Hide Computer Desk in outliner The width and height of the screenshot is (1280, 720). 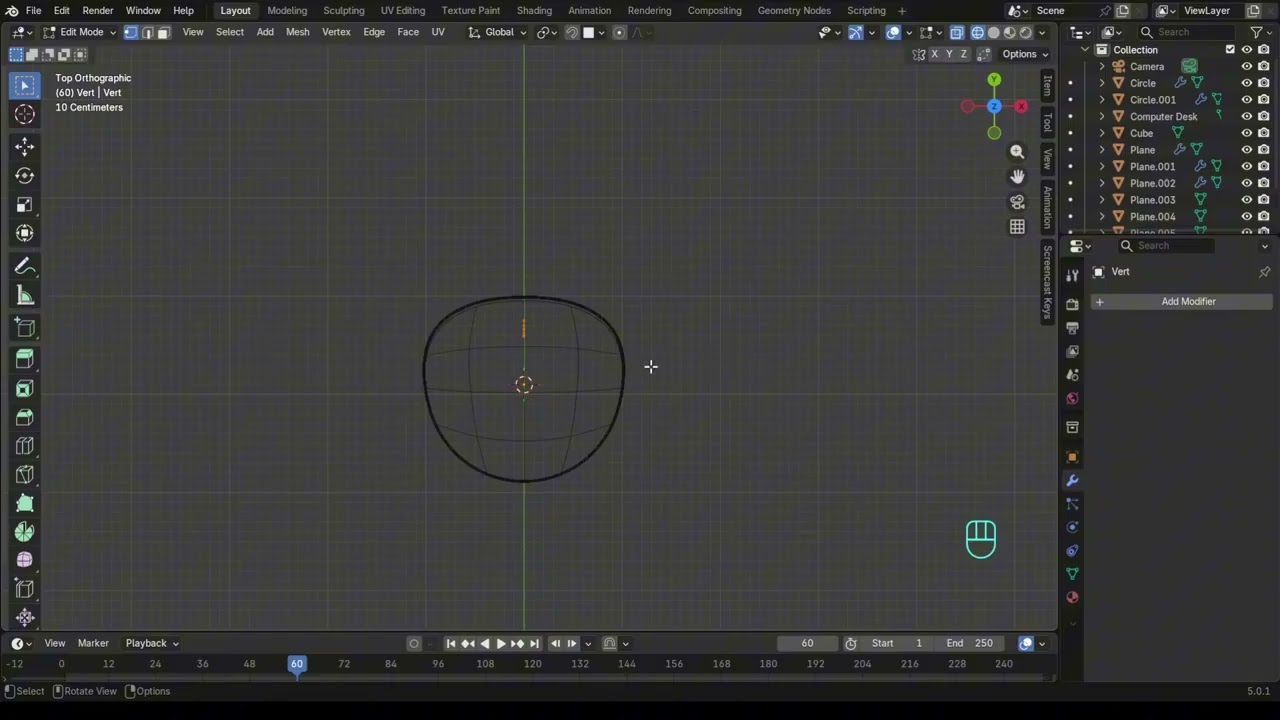1247,117
